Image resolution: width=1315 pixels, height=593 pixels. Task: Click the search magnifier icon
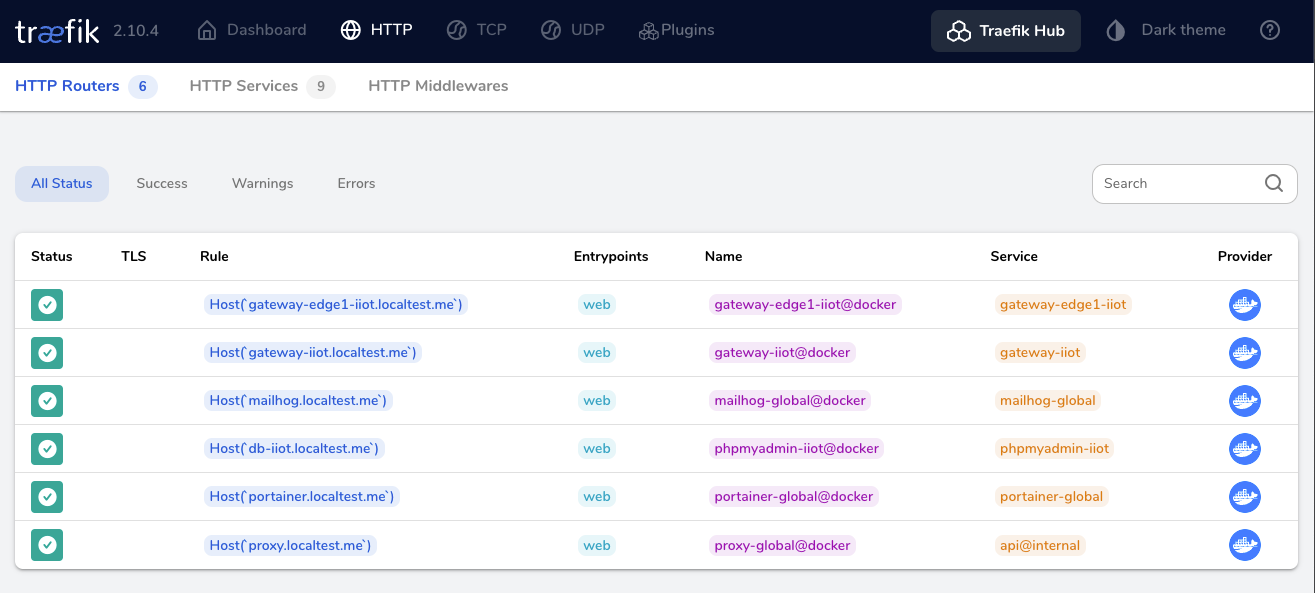tap(1274, 183)
